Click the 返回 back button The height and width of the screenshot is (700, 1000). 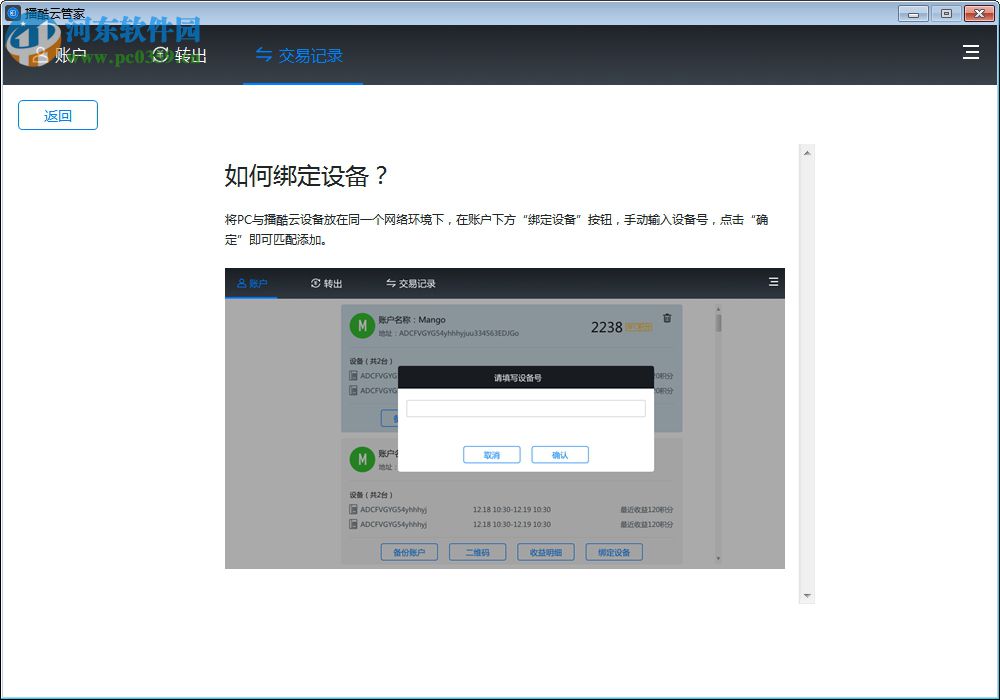pos(57,115)
